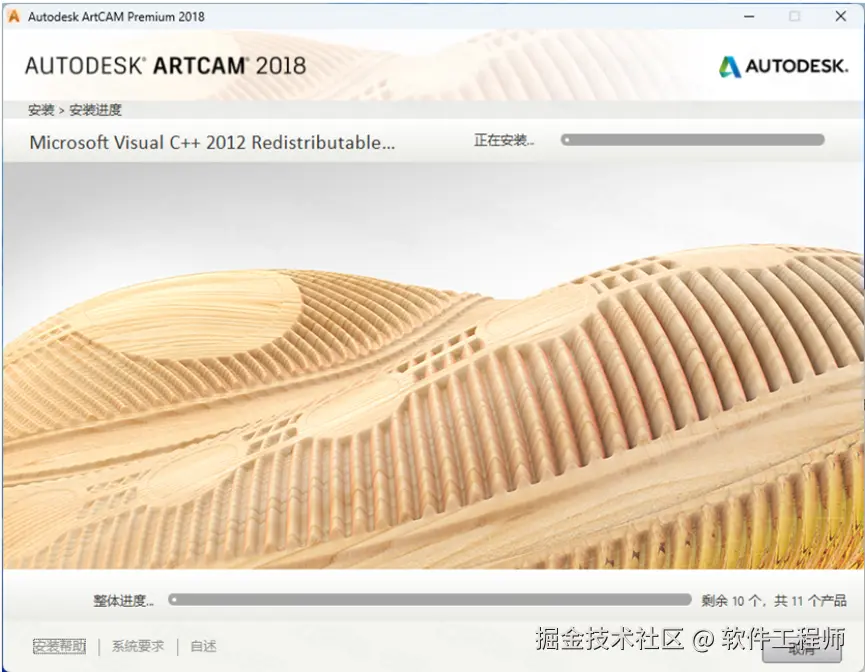Screen dimensions: 865x672
Task: Close the ArtCAM Premium 2018 installer
Action: [840, 17]
